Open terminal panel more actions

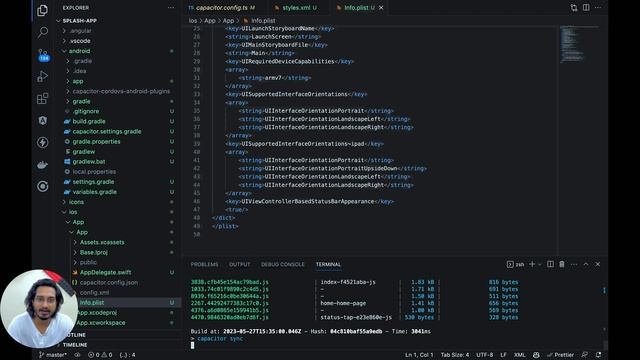tap(574, 264)
